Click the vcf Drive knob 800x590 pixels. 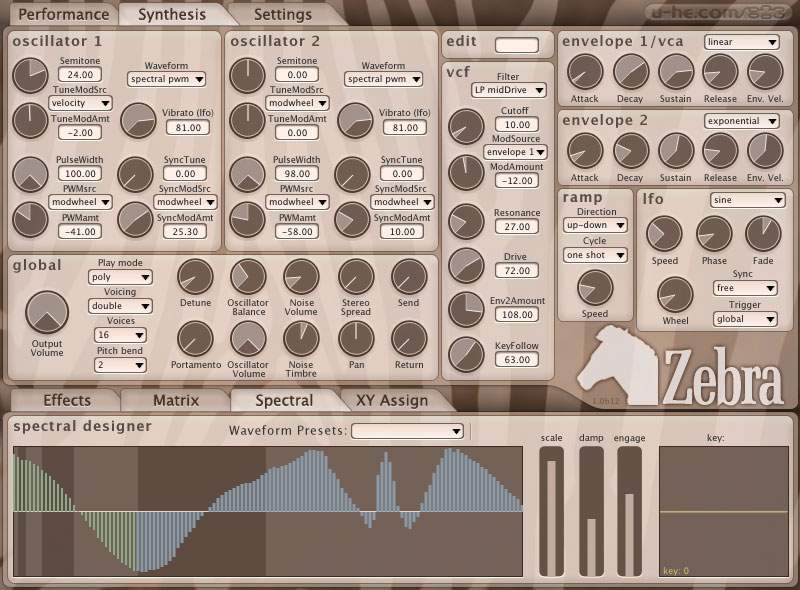click(466, 265)
